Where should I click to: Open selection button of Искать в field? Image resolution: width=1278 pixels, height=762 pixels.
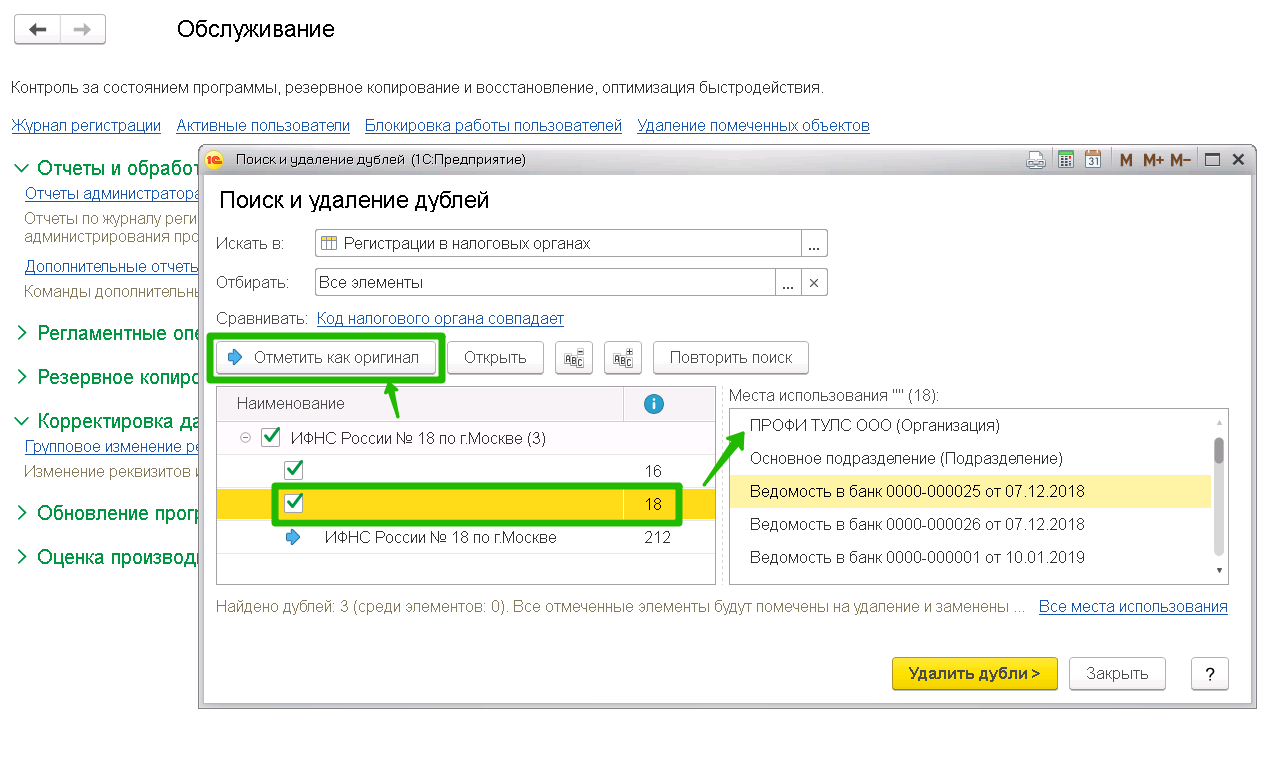coord(814,244)
